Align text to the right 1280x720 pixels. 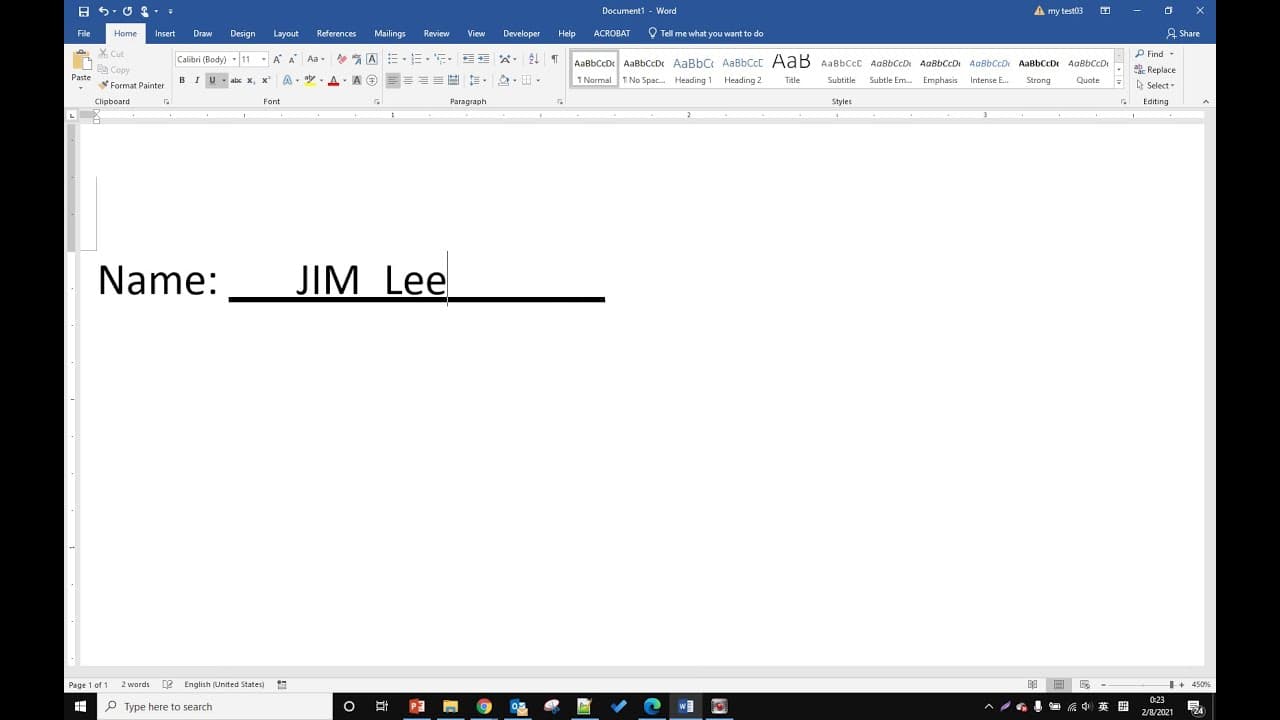pyautogui.click(x=423, y=80)
